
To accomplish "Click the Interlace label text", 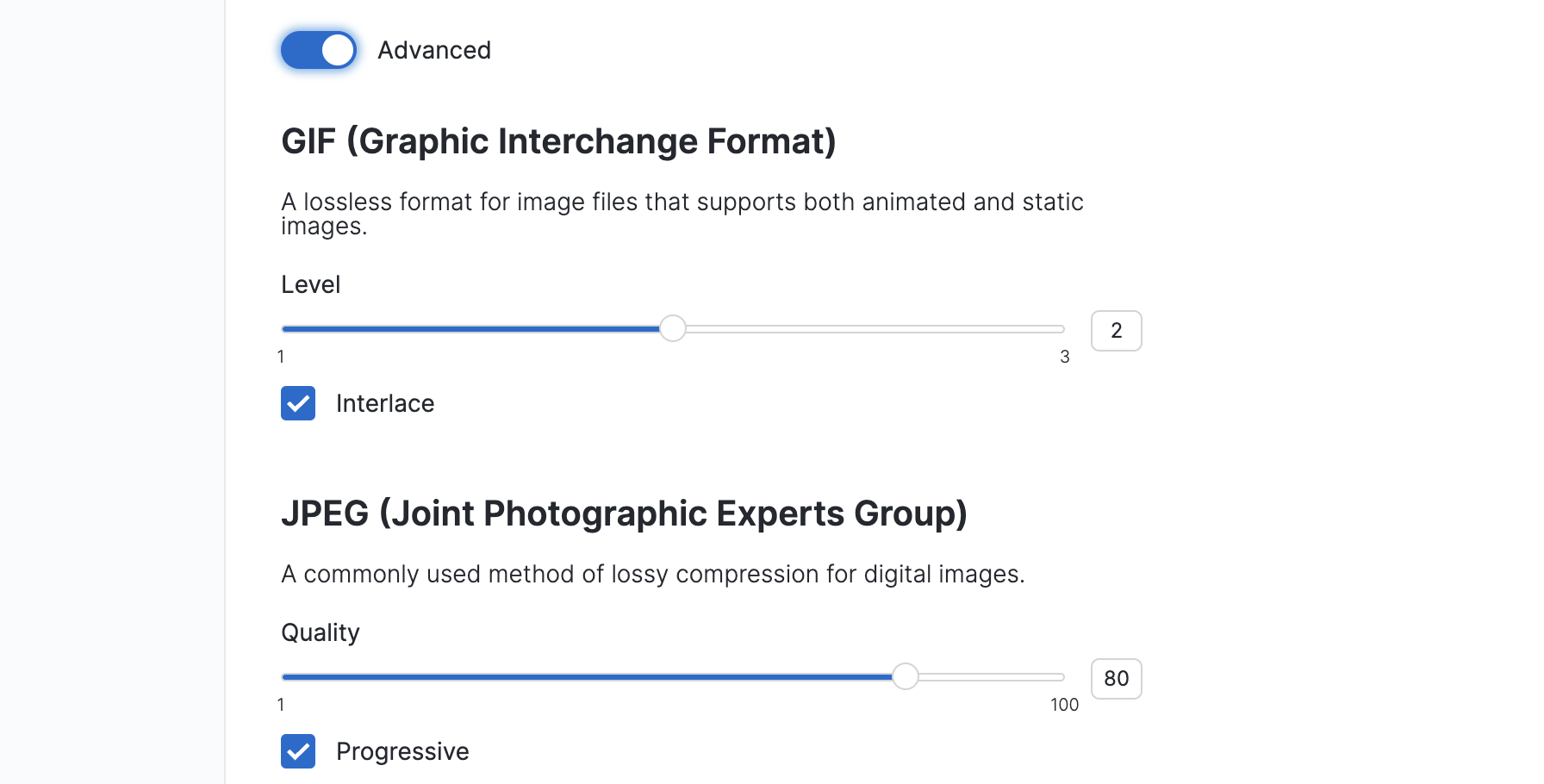I will click(x=384, y=403).
